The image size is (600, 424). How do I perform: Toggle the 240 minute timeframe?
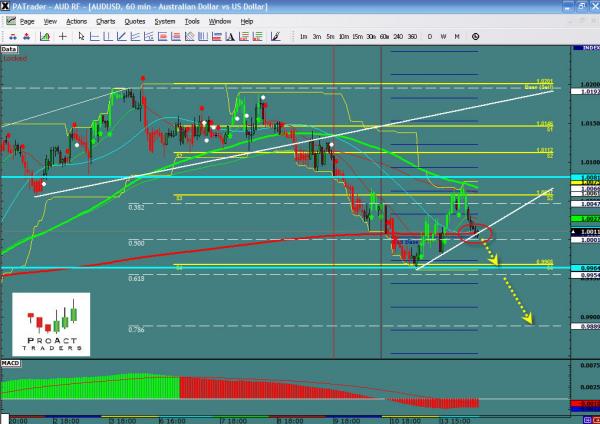pyautogui.click(x=397, y=36)
